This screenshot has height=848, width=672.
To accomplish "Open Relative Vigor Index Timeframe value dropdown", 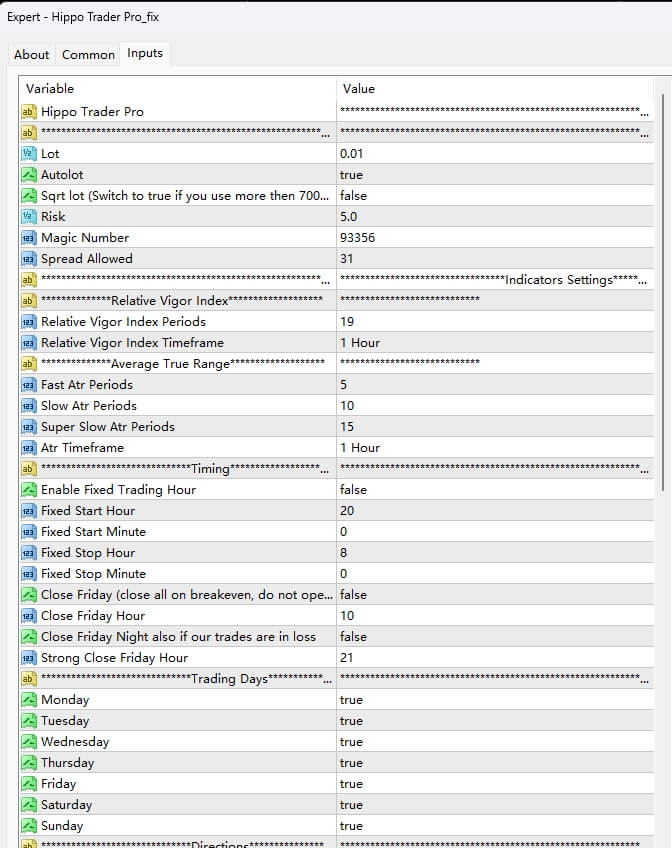I will (360, 343).
